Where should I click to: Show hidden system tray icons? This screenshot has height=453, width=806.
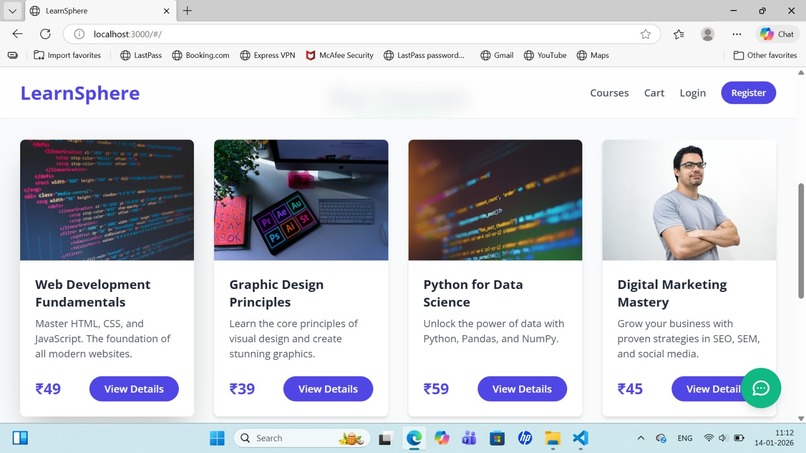click(x=640, y=438)
